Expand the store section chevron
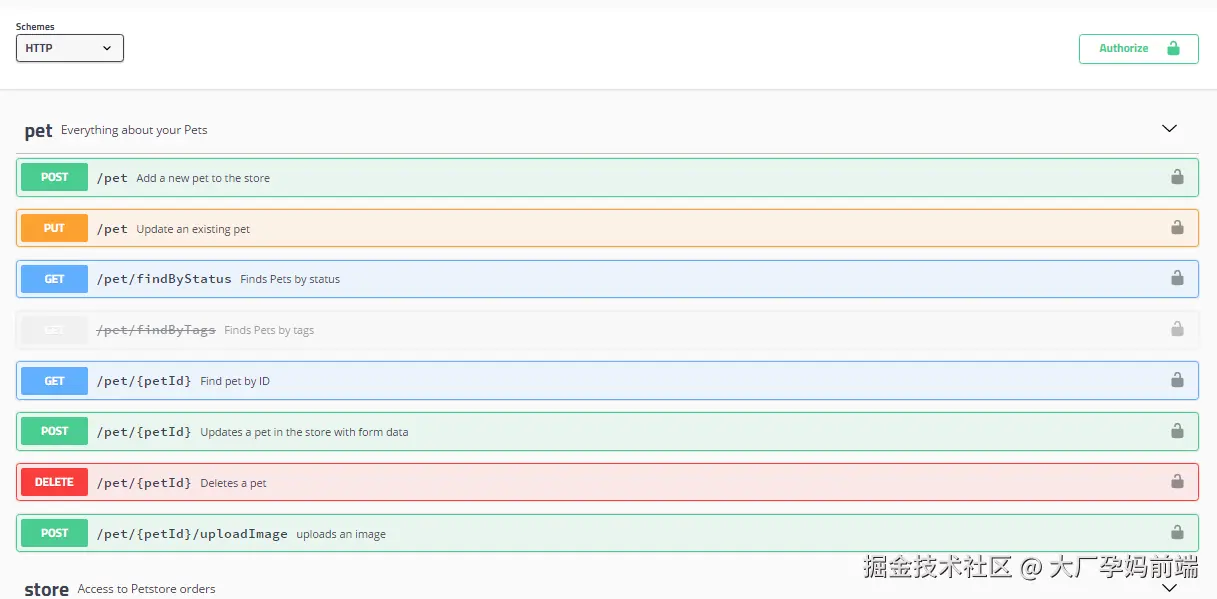This screenshot has width=1217, height=599. click(1169, 588)
